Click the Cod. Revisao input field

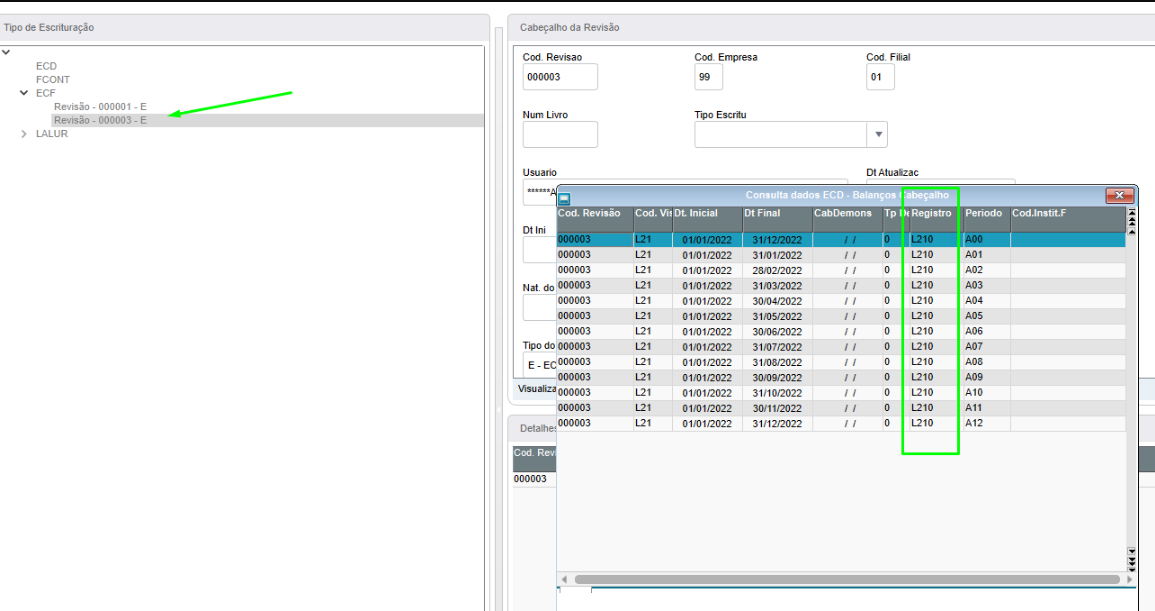pos(560,77)
